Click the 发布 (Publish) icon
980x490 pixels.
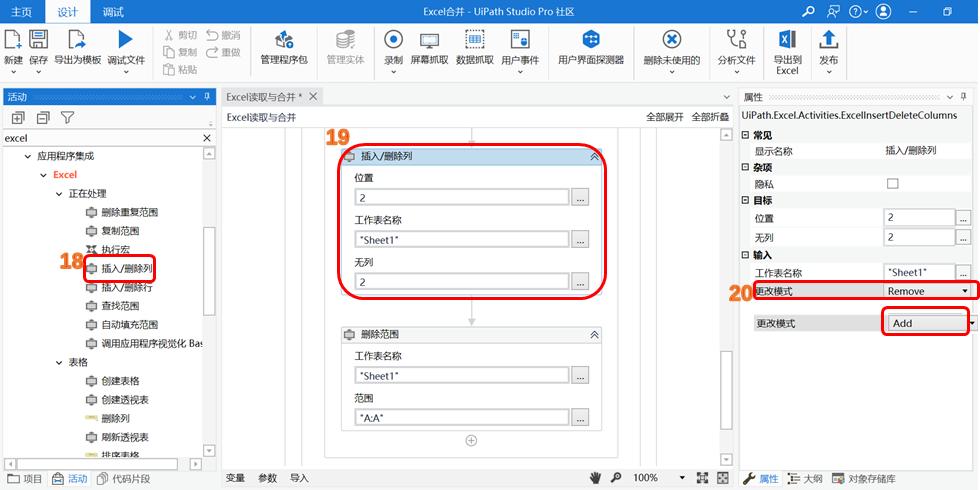coord(828,40)
